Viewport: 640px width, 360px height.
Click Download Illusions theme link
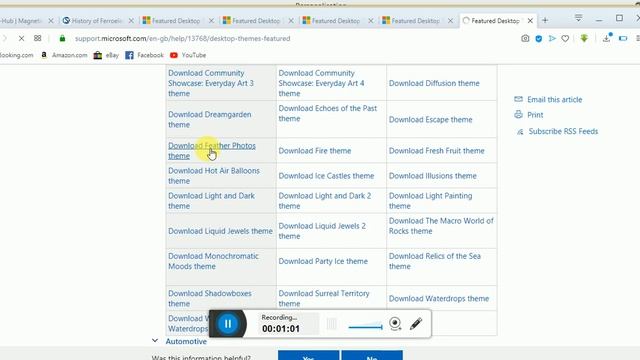coord(432,176)
